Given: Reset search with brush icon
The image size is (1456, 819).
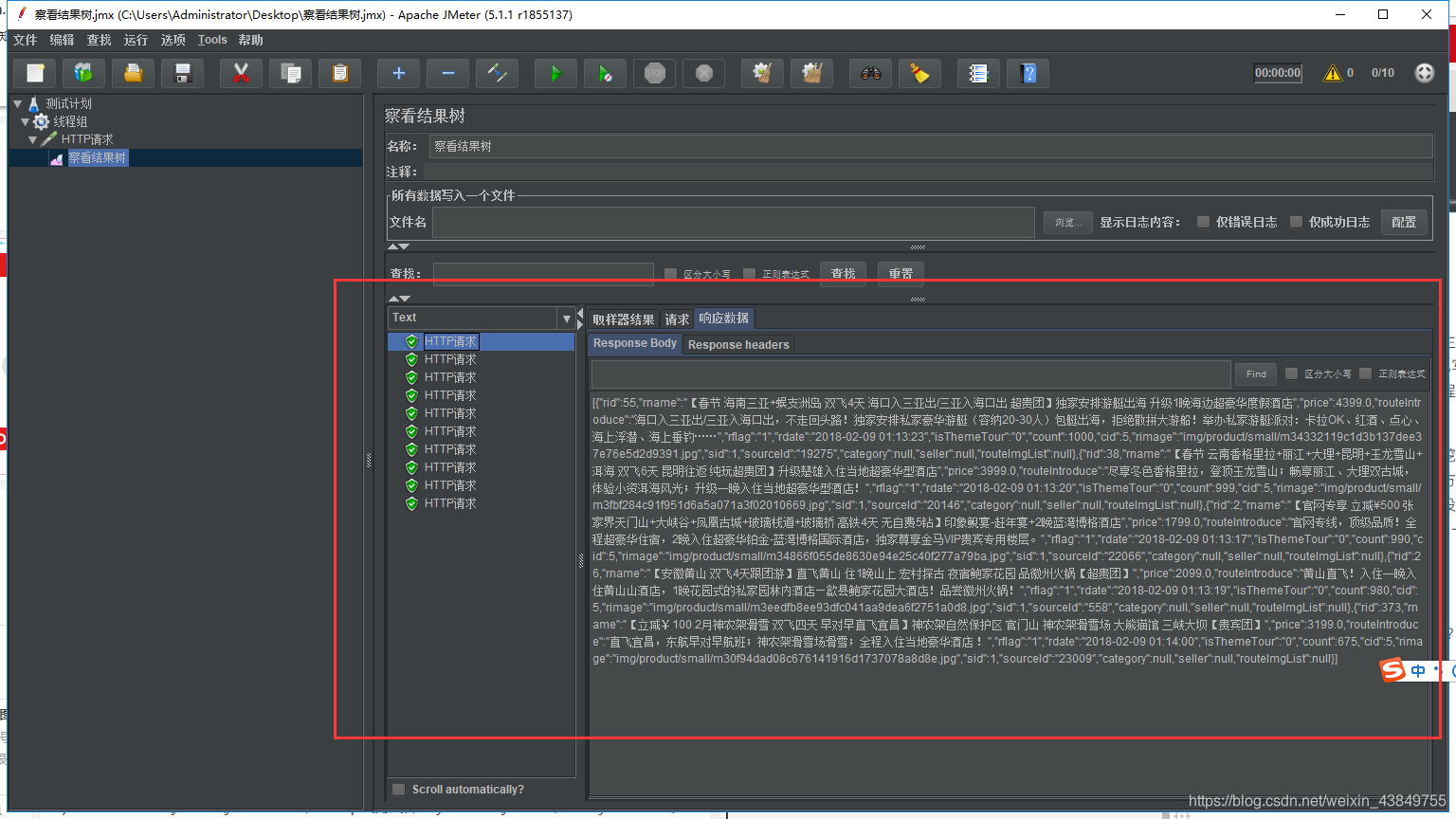Looking at the screenshot, I should pos(920,73).
